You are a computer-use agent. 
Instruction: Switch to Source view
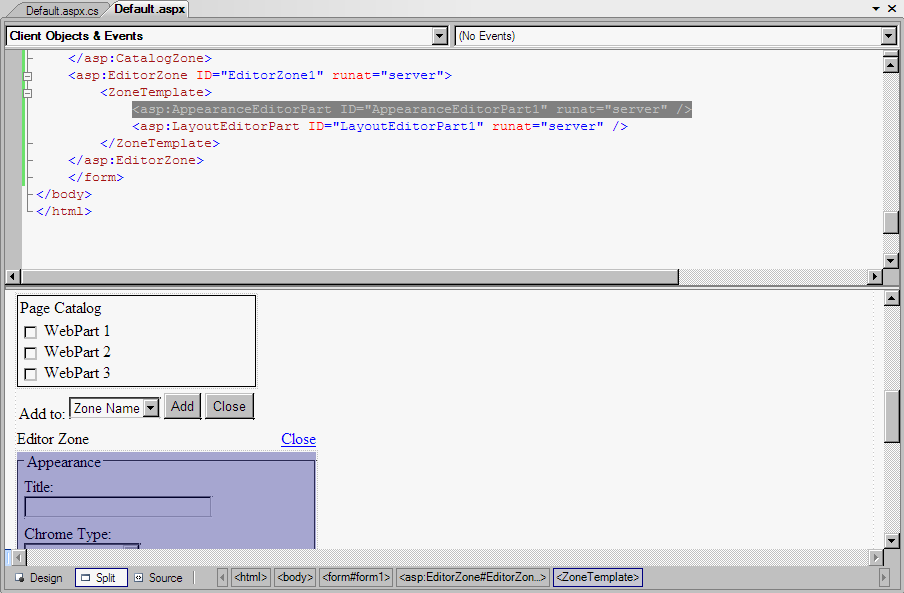point(158,577)
